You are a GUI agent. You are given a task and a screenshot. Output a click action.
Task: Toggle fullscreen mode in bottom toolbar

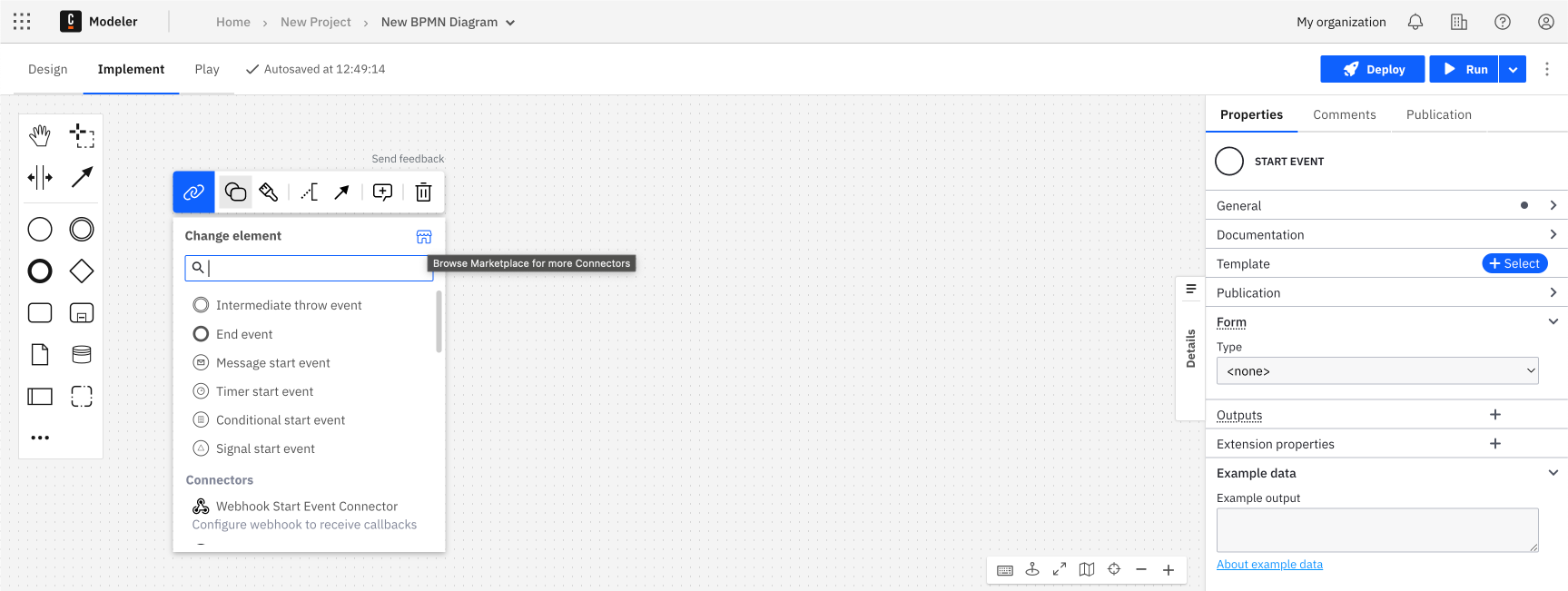point(1060,569)
